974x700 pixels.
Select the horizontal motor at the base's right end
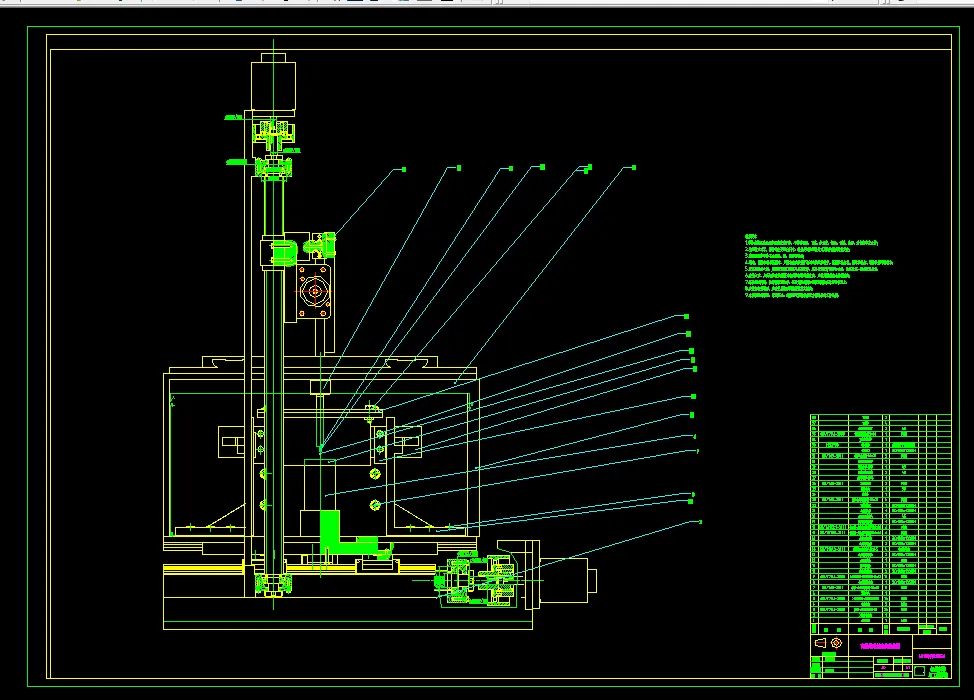coord(568,580)
